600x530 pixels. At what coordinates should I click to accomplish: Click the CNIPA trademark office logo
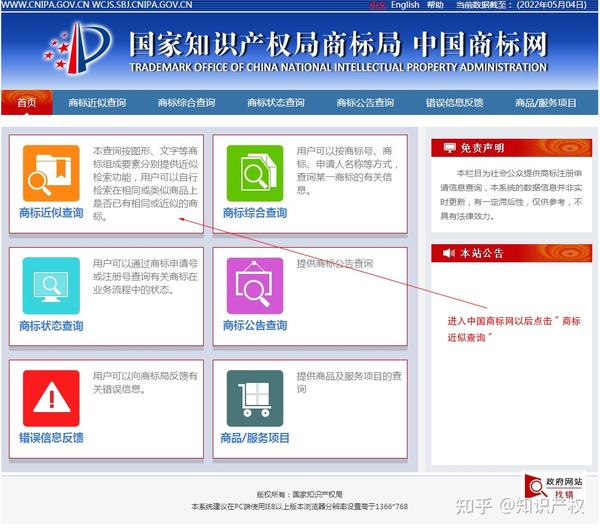tap(78, 48)
